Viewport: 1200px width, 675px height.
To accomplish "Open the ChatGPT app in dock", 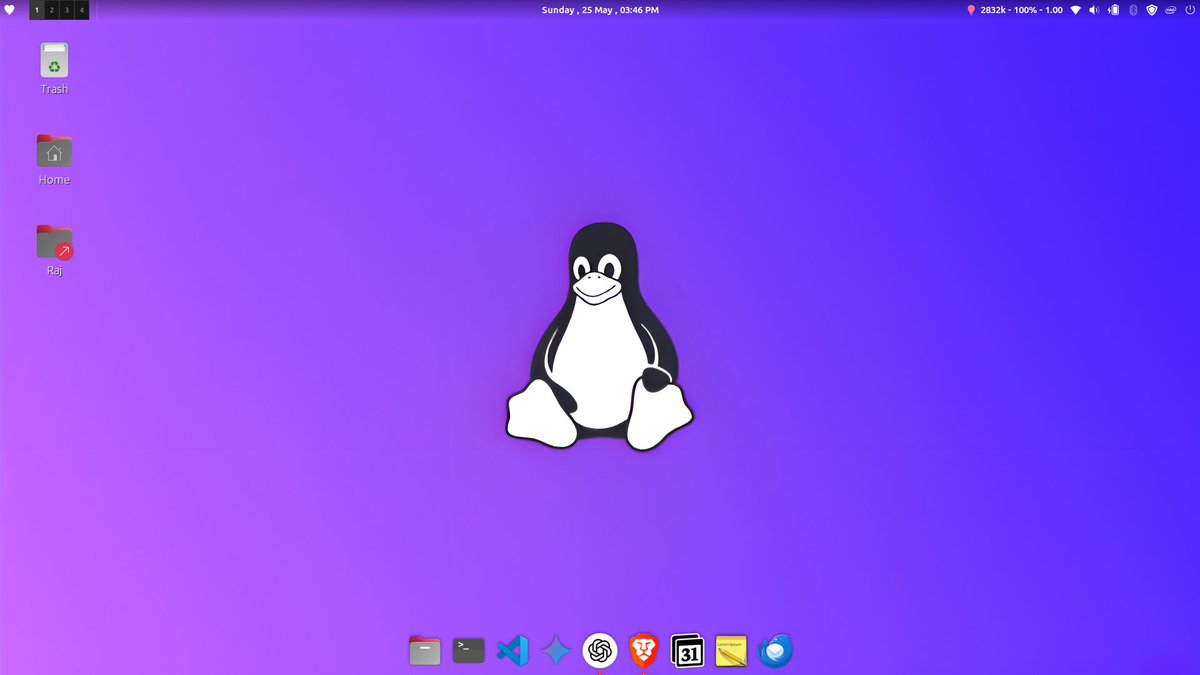I will pos(600,651).
